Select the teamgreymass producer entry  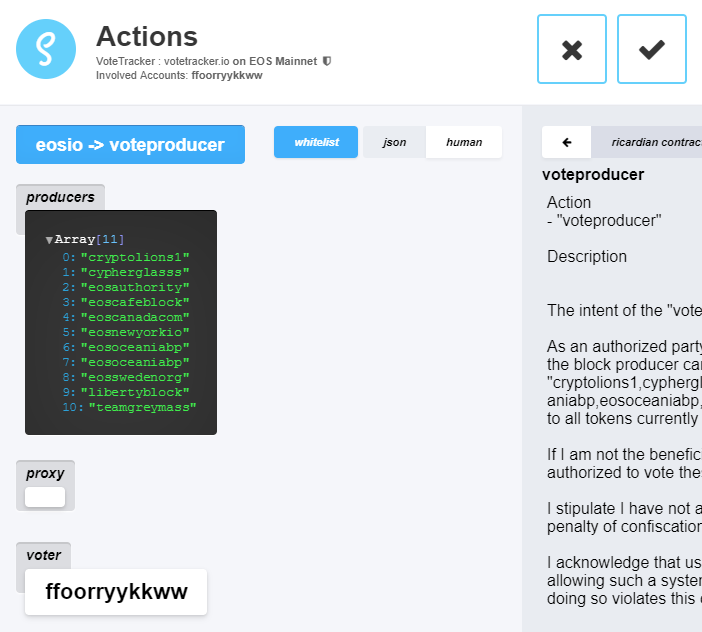pyautogui.click(x=142, y=407)
